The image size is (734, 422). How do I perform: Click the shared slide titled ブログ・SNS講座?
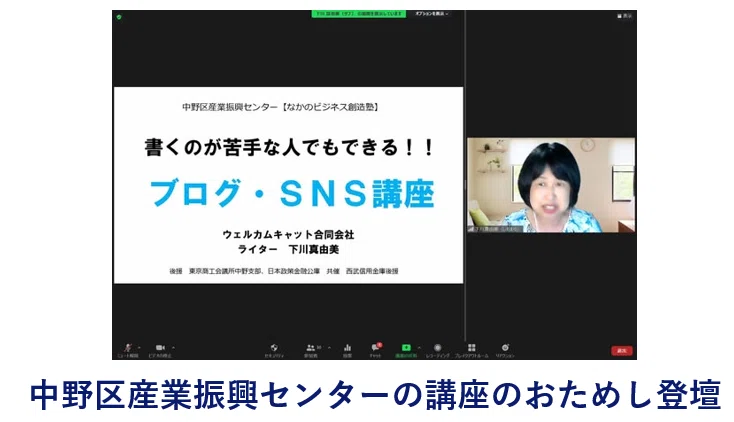tap(288, 185)
